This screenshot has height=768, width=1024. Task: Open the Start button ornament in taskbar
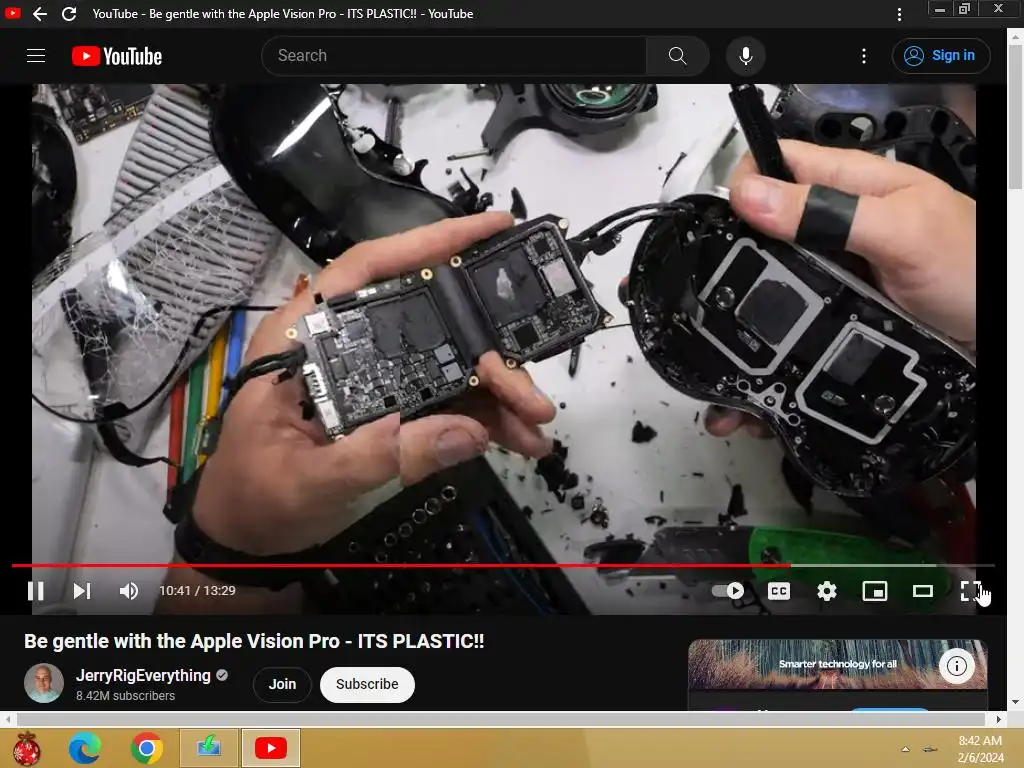27,748
